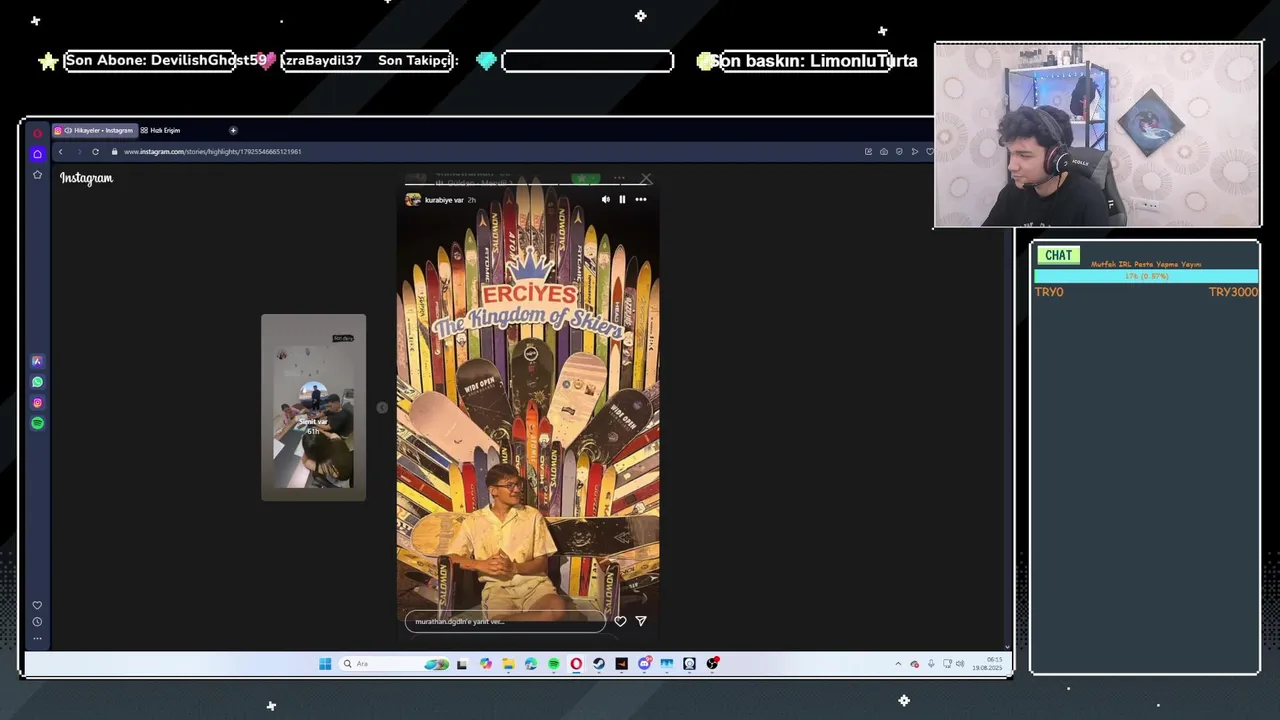Click the Instagram logo

[x=86, y=178]
